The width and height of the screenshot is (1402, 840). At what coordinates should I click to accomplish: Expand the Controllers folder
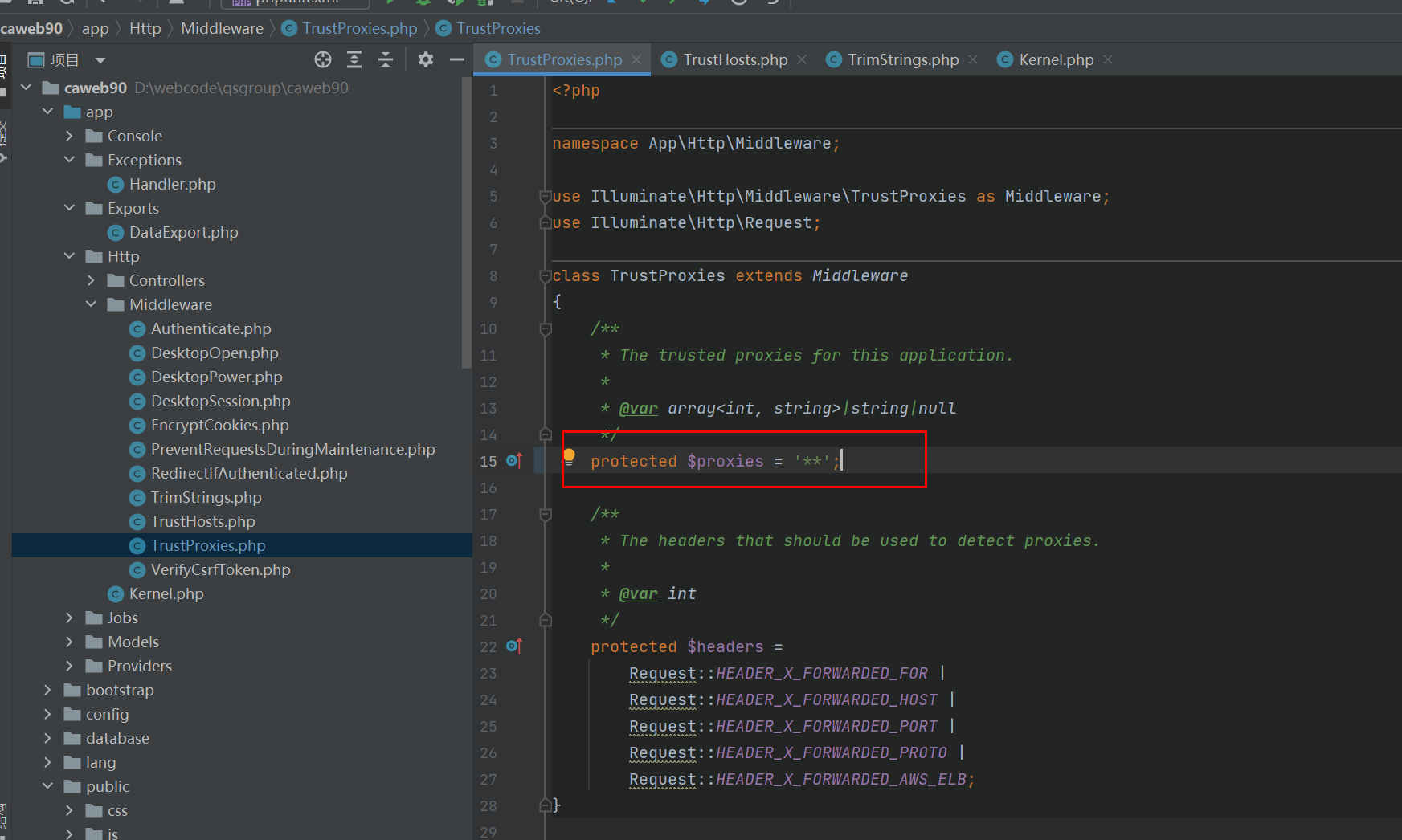coord(91,280)
